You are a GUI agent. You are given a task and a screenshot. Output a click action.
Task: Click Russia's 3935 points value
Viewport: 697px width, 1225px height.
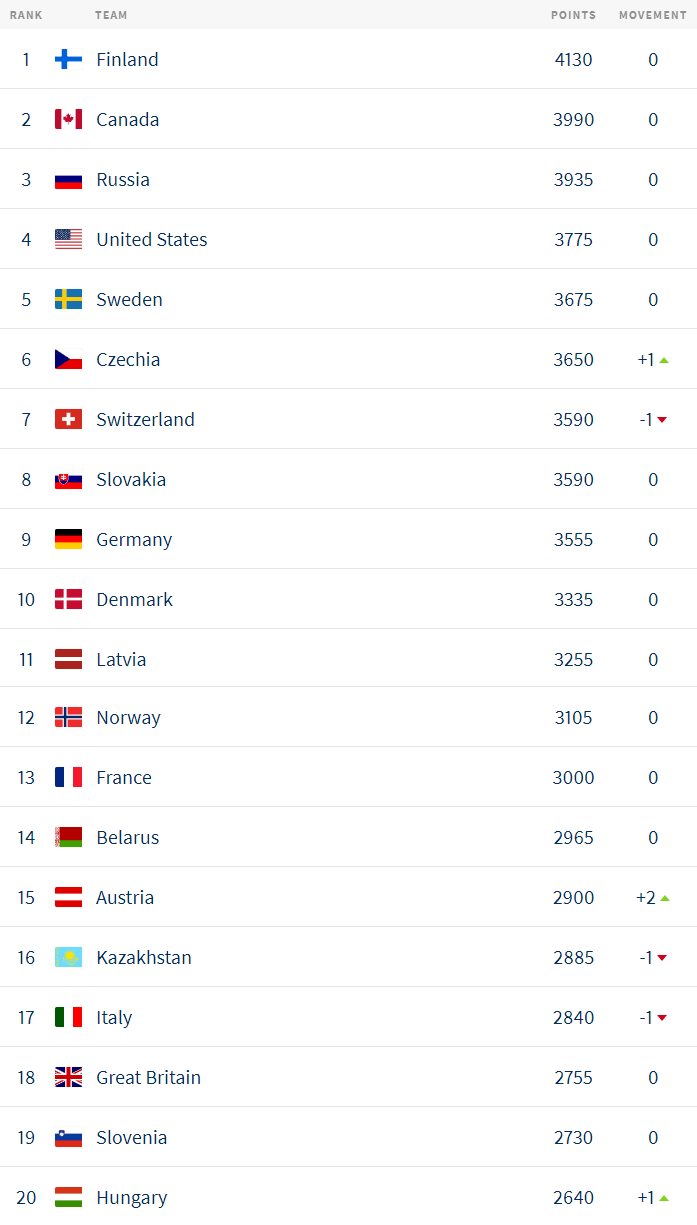573,179
